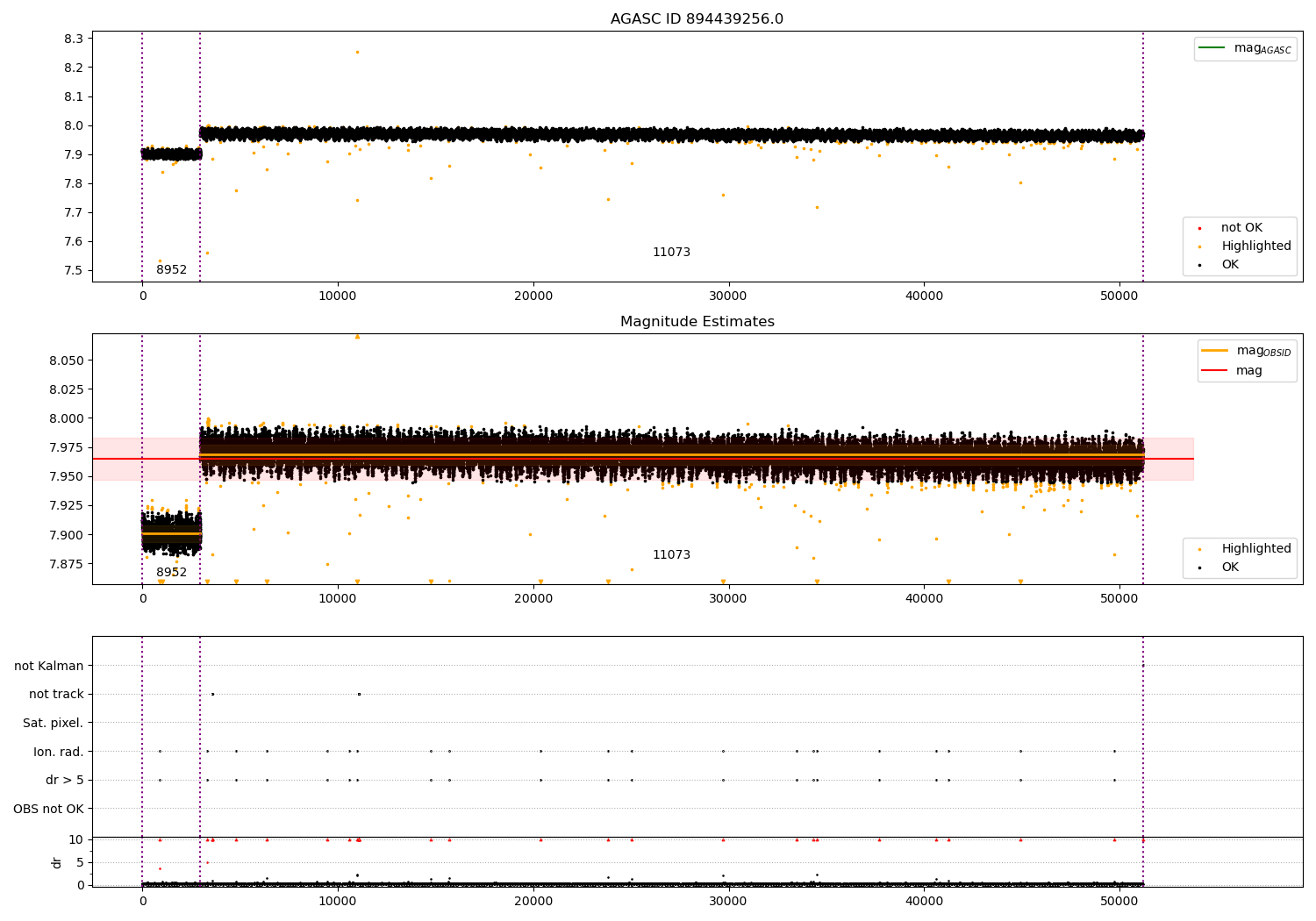Screen dimensions: 1316x921
Task: Click the 8.1 y-axis tick label
Action: click(74, 96)
